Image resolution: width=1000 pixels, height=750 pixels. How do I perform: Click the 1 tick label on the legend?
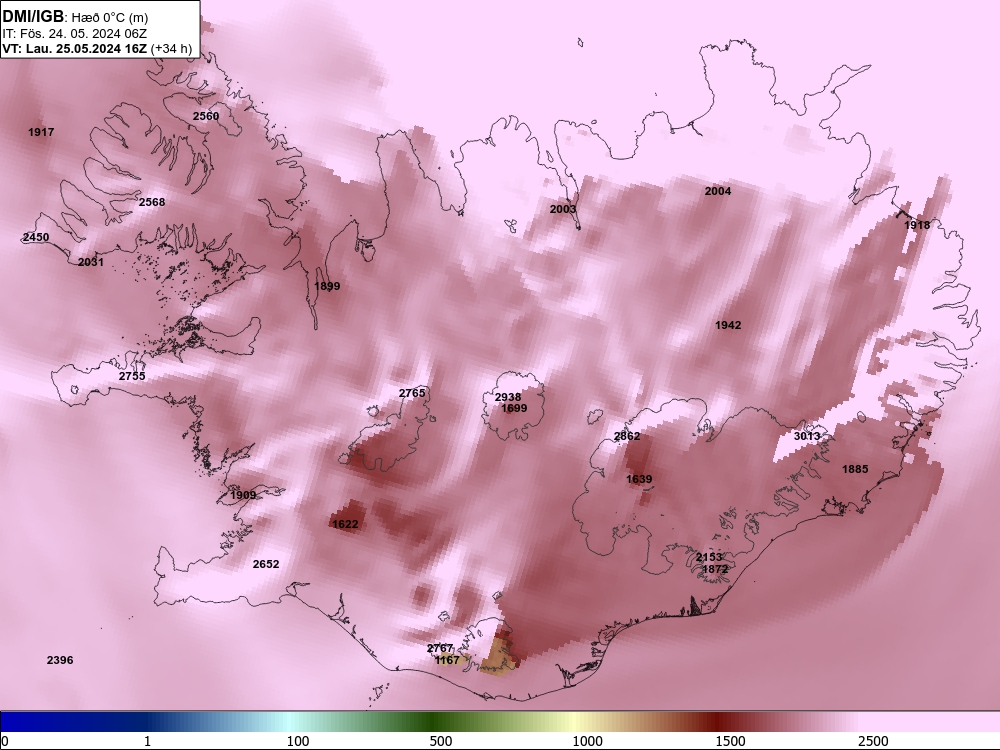pos(147,741)
